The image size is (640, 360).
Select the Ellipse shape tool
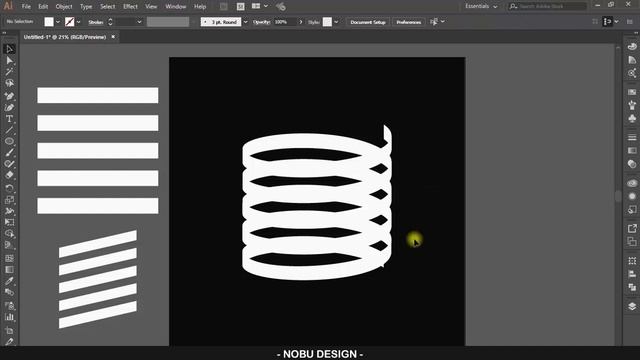click(x=9, y=141)
